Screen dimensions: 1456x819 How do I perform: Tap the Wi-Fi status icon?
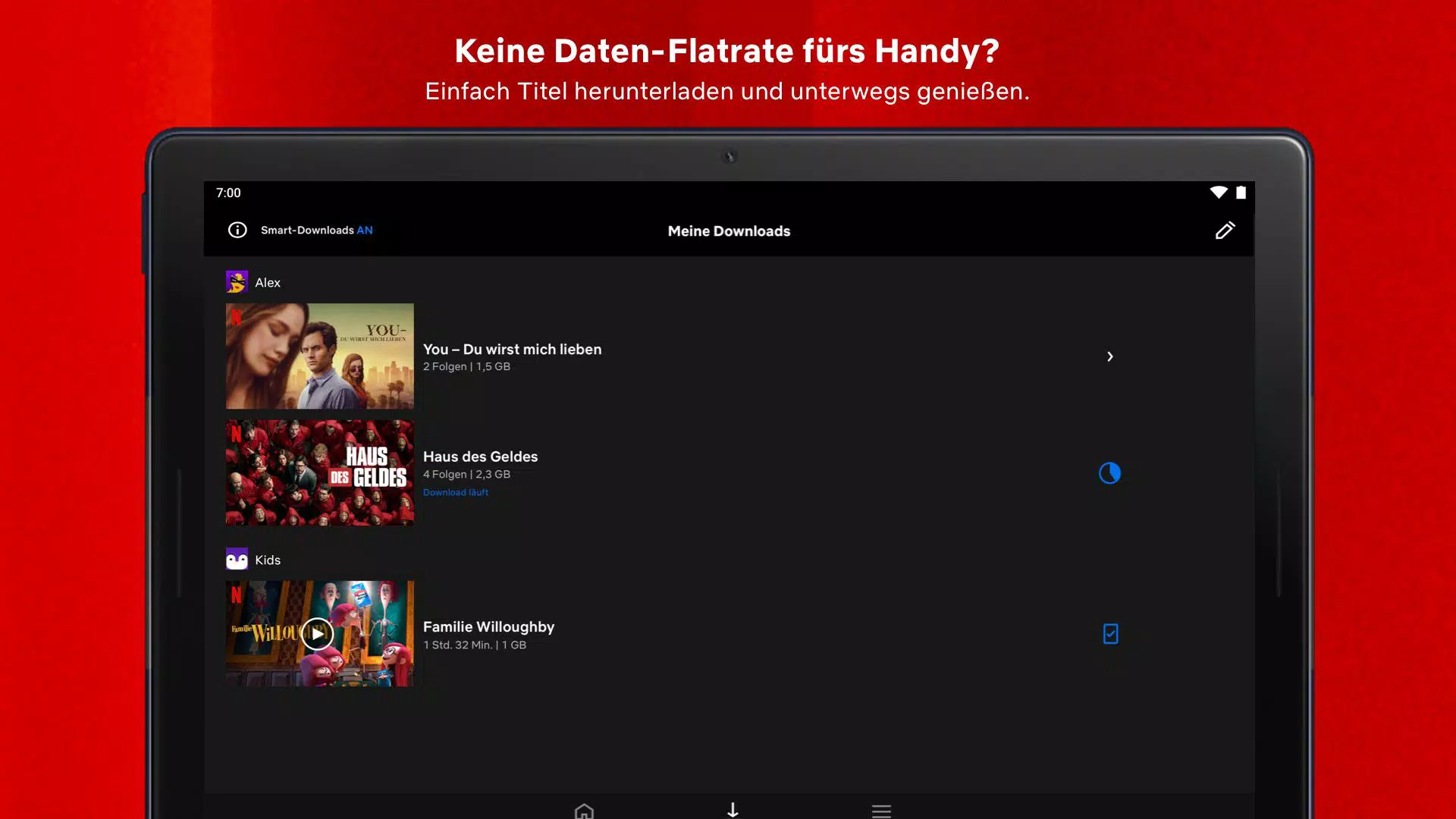[1218, 193]
